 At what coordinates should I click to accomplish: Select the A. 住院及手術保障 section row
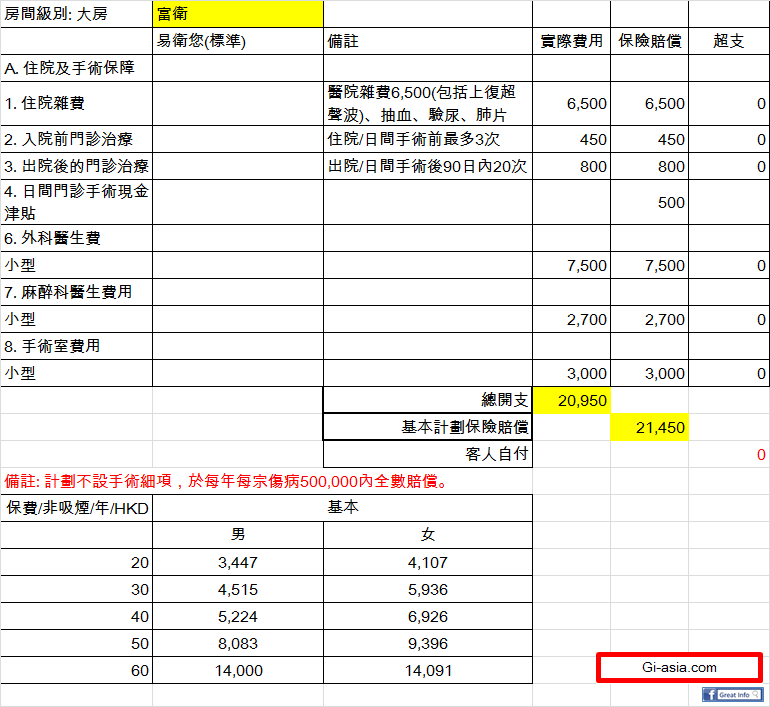[77, 68]
